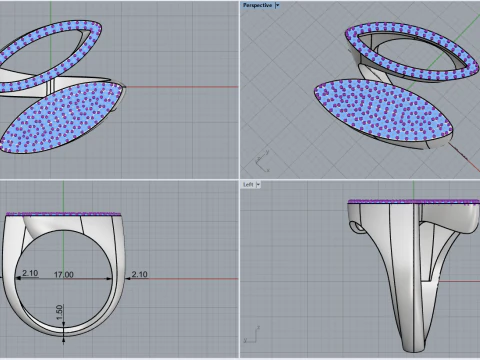
Task: Open the Left viewport dropdown arrow
Action: pos(258,185)
